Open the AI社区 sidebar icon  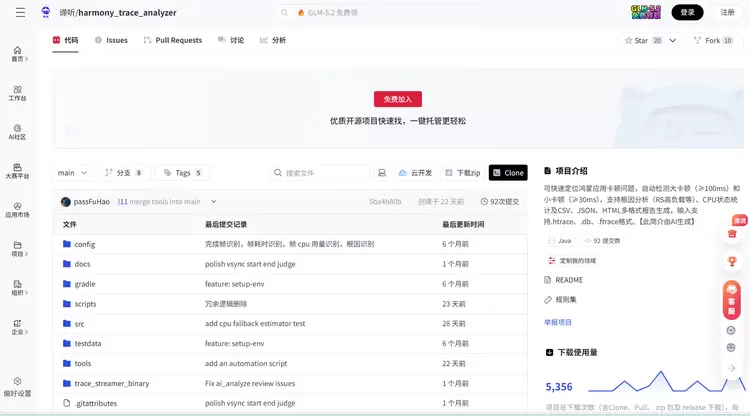pyautogui.click(x=17, y=128)
